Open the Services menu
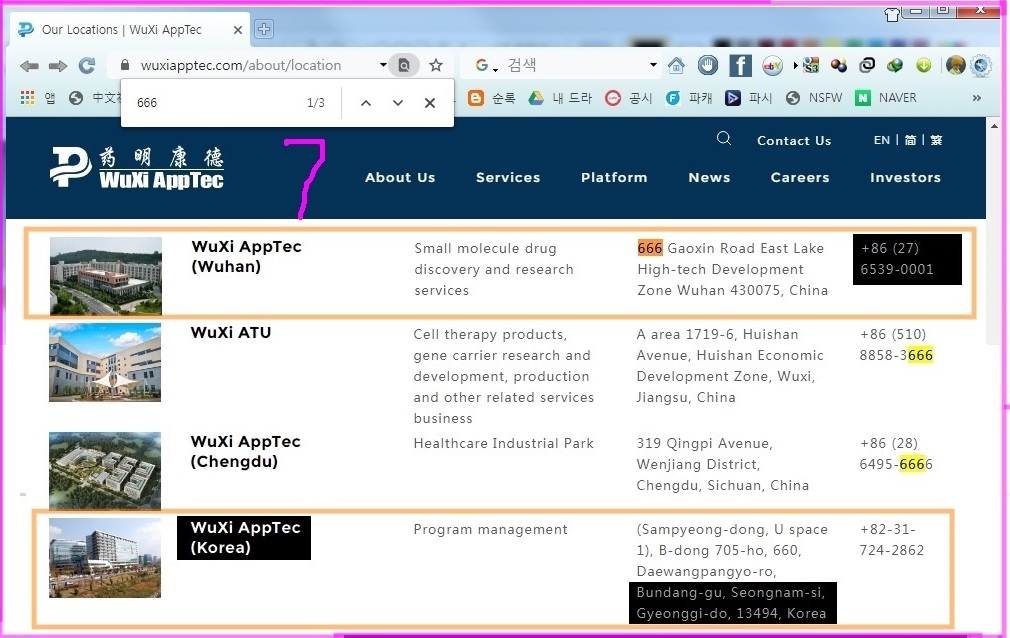This screenshot has height=638, width=1010. coord(508,177)
